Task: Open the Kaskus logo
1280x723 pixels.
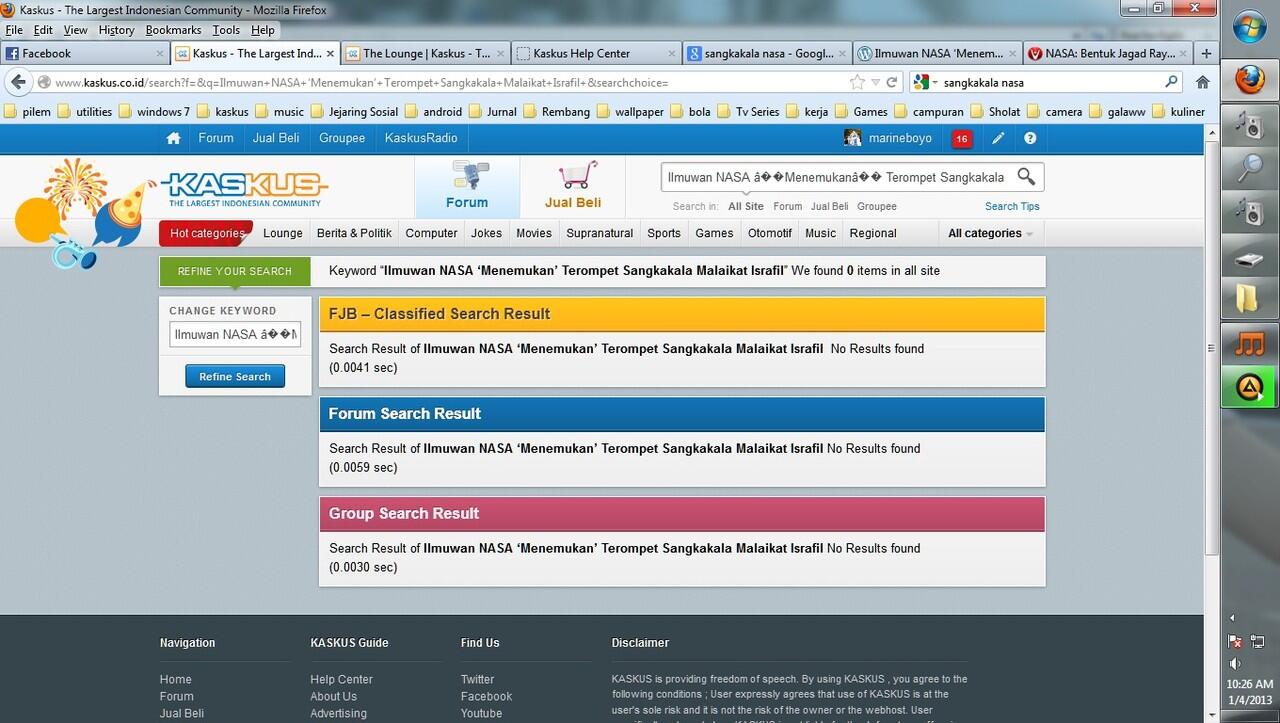Action: tap(245, 188)
